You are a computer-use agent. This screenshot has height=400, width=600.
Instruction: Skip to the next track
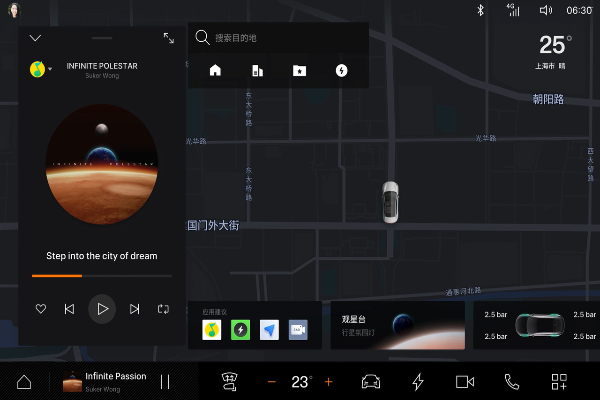135,309
